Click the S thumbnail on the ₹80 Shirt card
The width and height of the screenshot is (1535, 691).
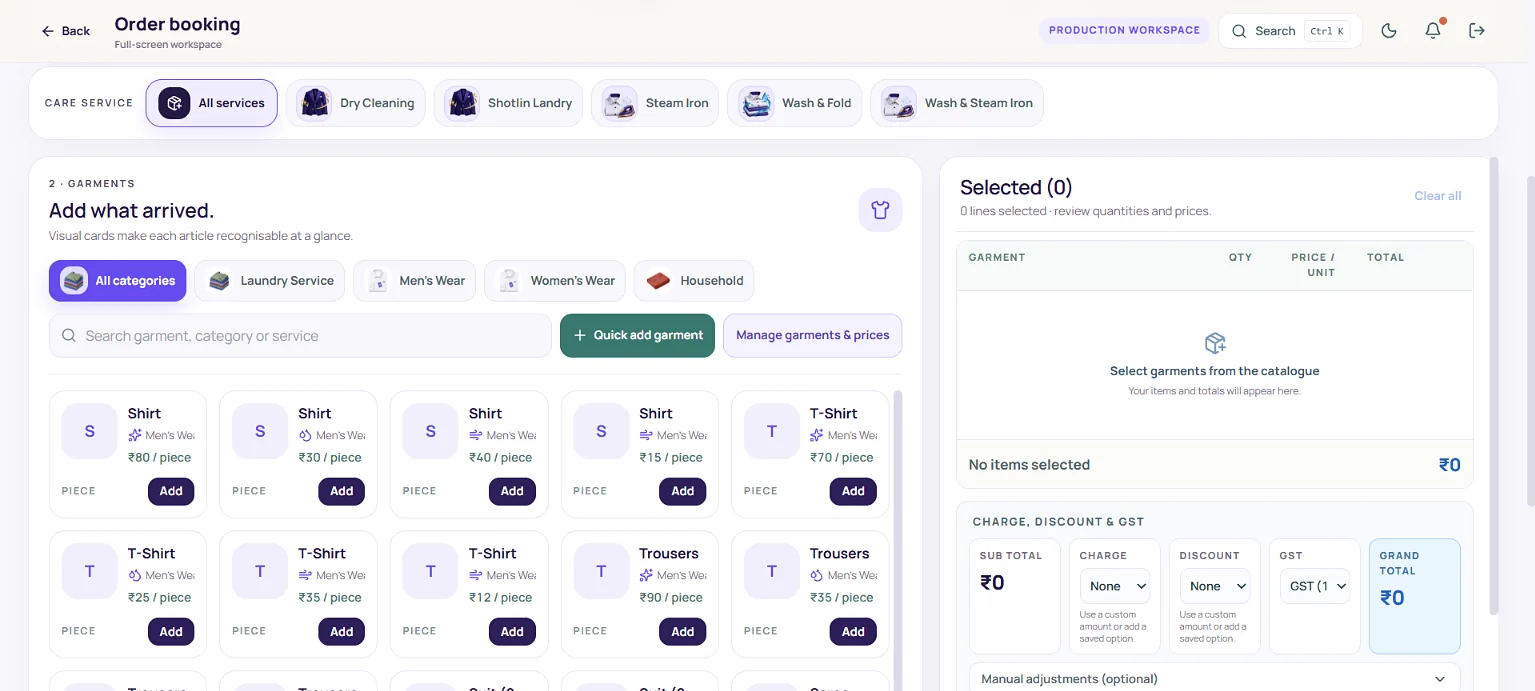click(90, 432)
